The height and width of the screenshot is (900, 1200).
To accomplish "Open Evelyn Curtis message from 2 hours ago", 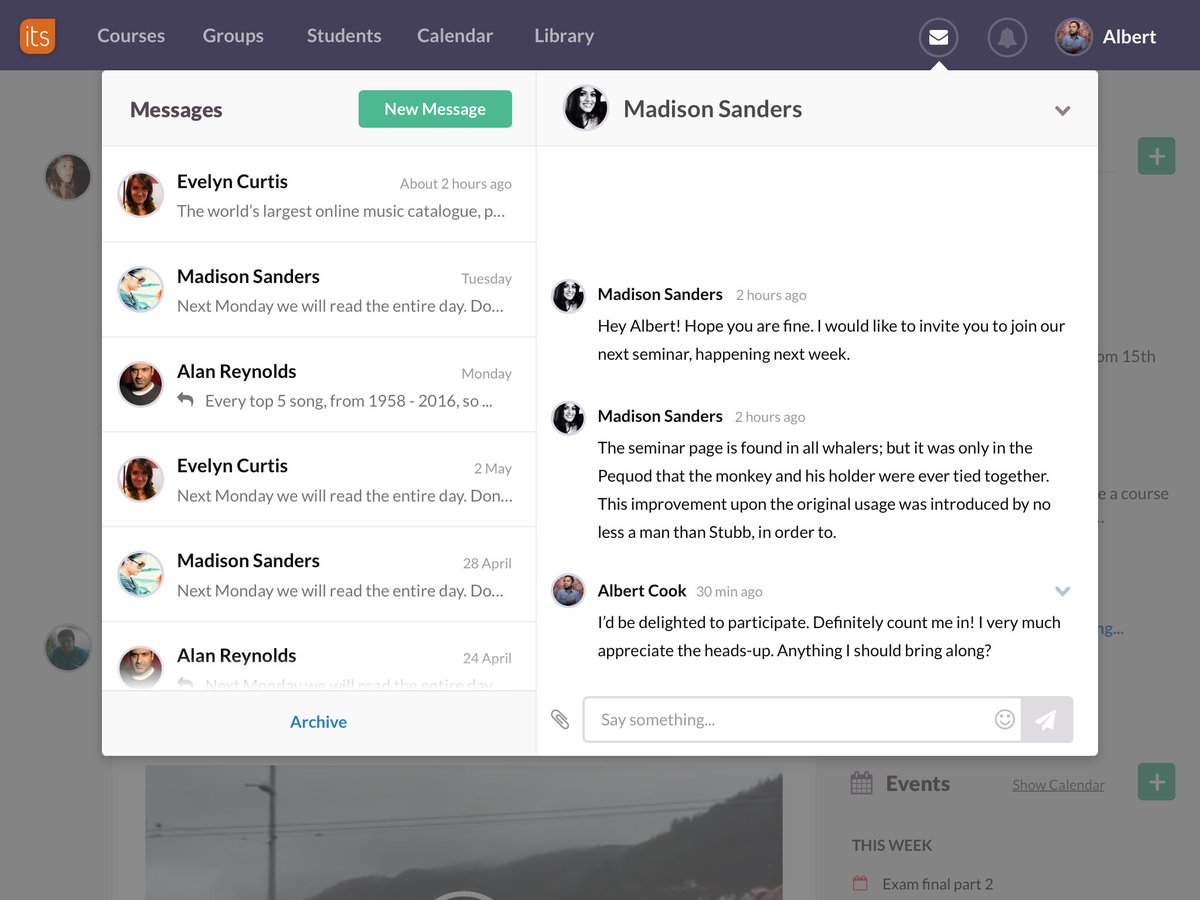I will [318, 195].
